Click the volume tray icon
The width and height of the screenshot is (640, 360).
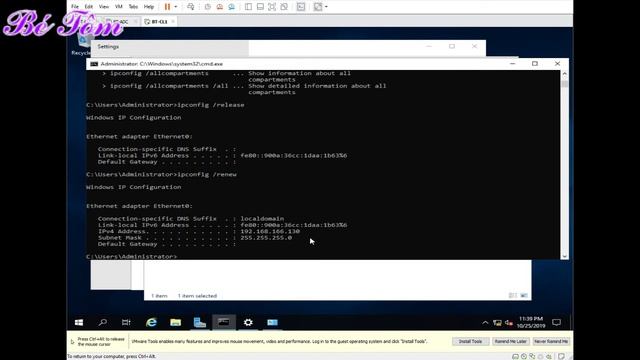tap(509, 323)
